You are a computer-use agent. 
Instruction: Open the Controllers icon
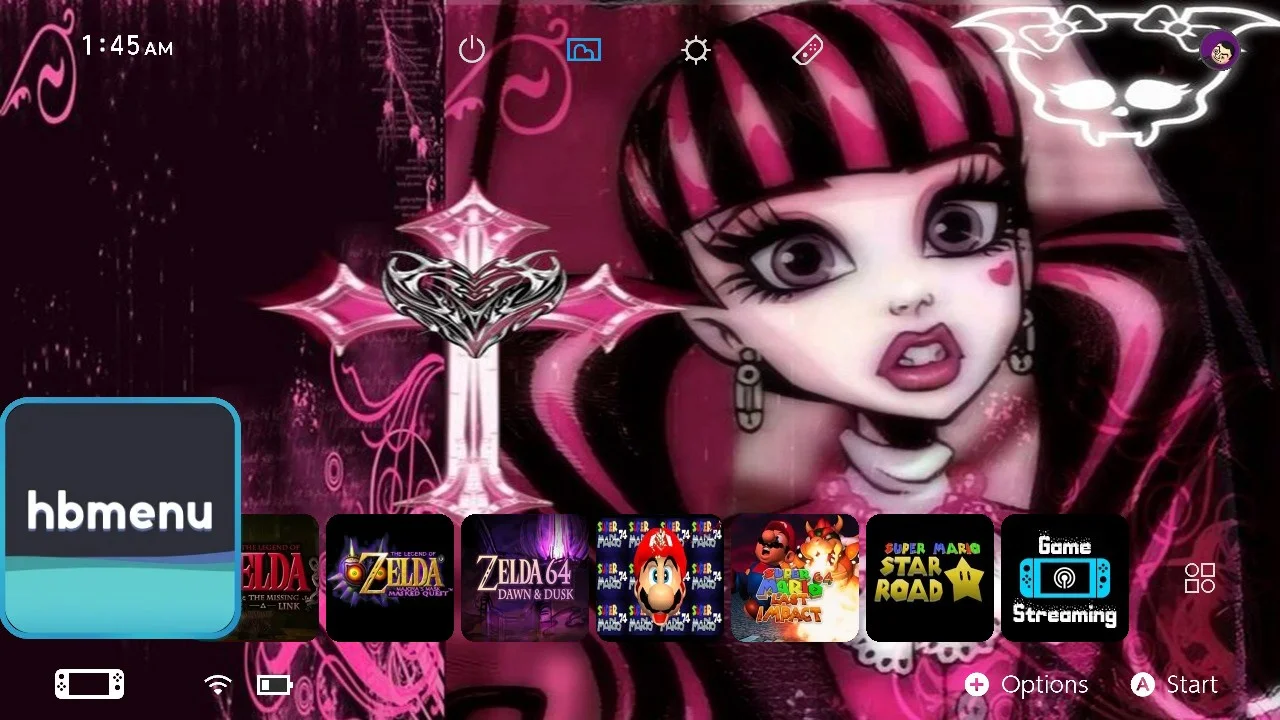click(808, 50)
